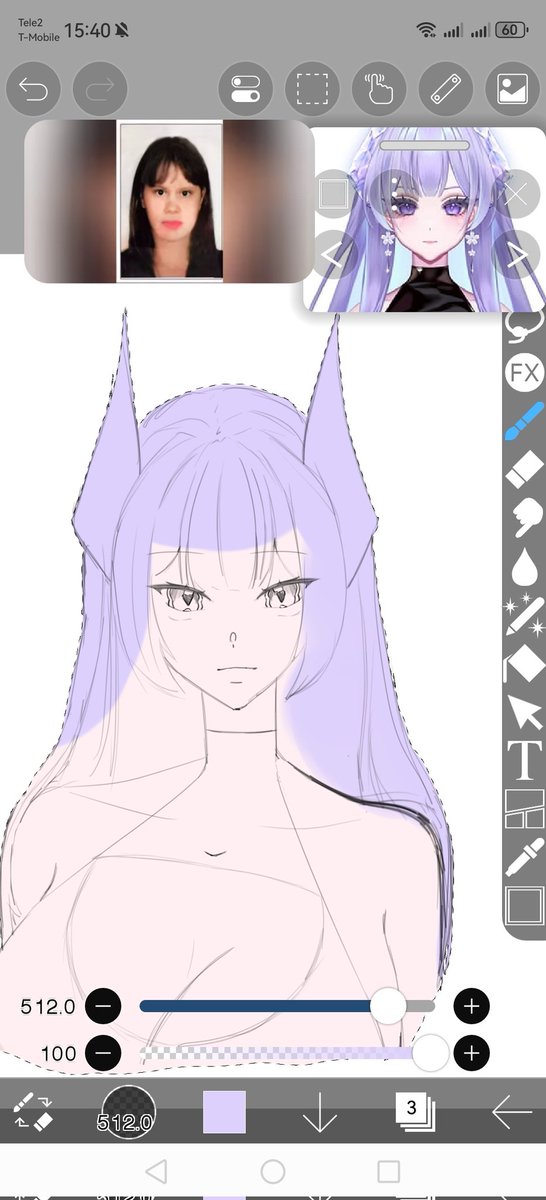Open the selection area dashed-square menu

[312, 90]
